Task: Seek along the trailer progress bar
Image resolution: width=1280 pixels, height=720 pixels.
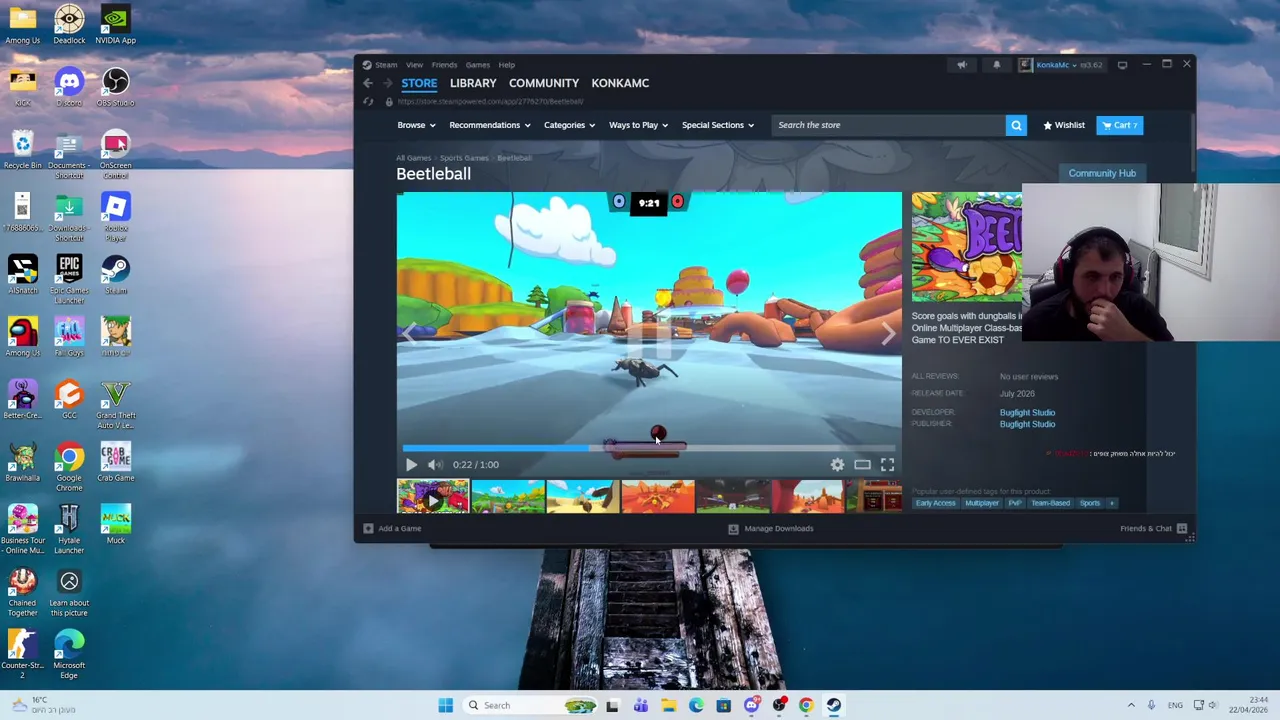Action: tap(649, 448)
